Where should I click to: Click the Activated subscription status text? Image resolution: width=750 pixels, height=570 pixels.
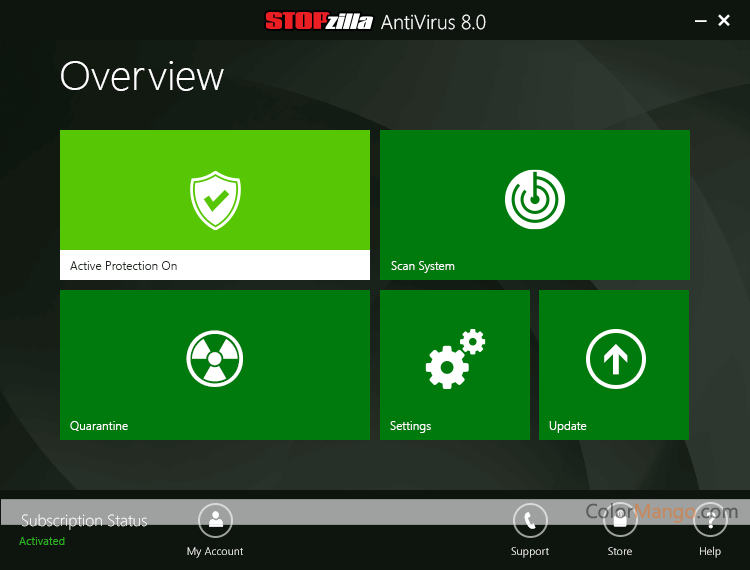(42, 541)
